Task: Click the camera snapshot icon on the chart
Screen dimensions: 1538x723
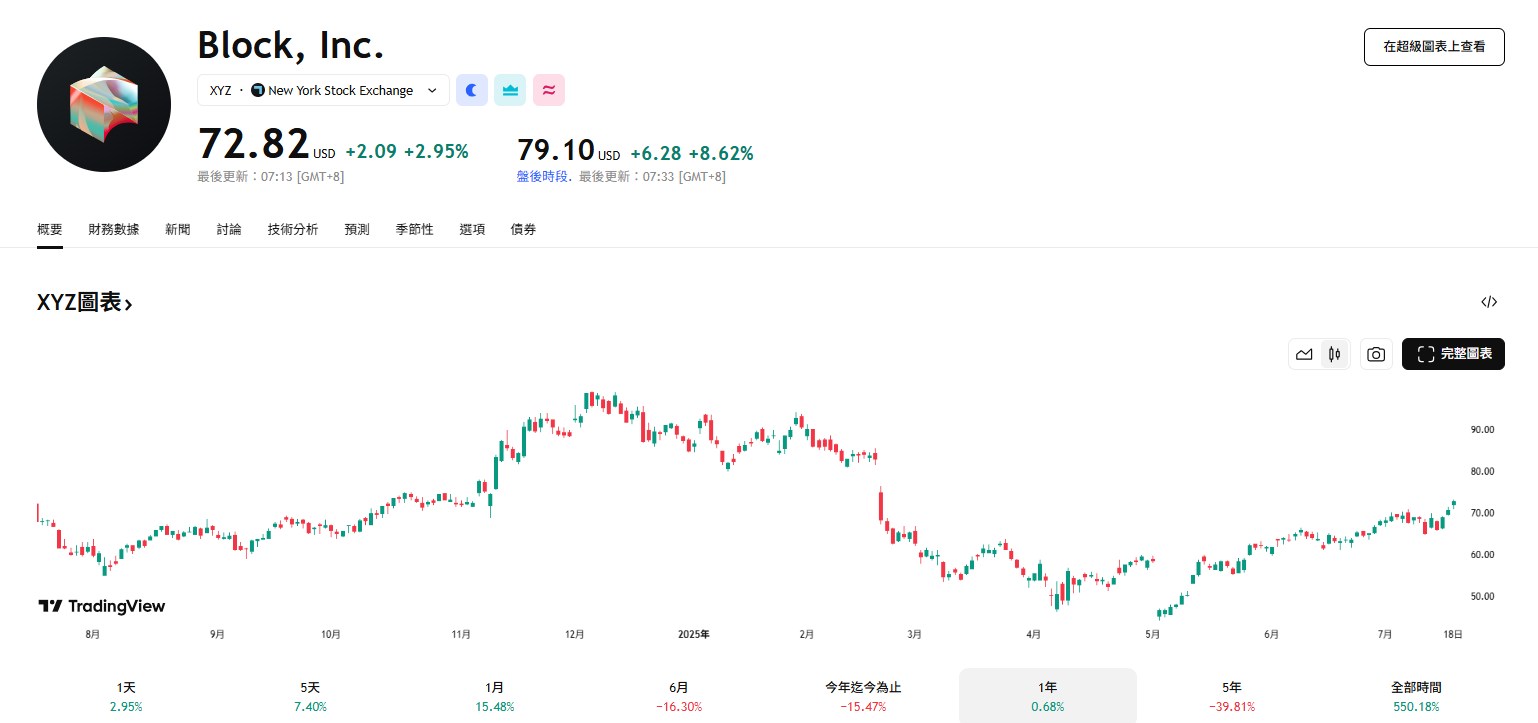Action: click(x=1376, y=353)
